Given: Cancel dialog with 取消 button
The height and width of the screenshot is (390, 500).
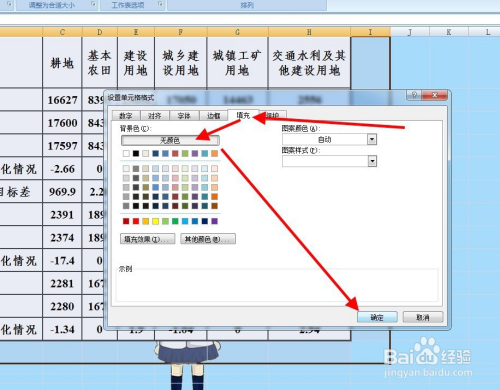Looking at the screenshot, I should coord(423,317).
